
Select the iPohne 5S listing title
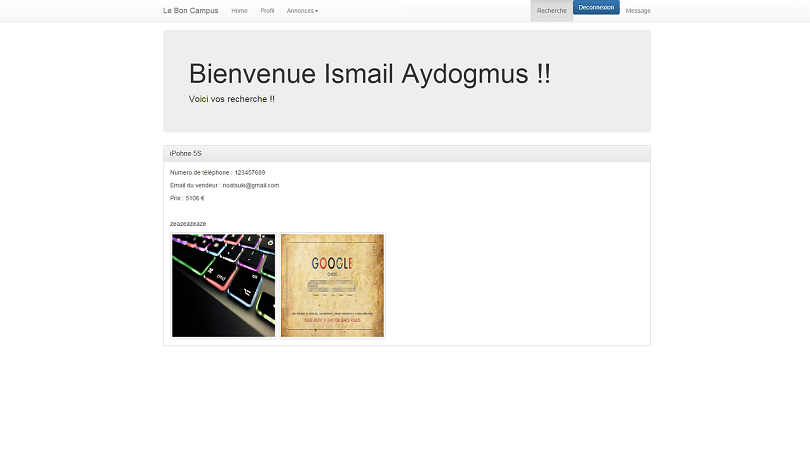coord(185,153)
